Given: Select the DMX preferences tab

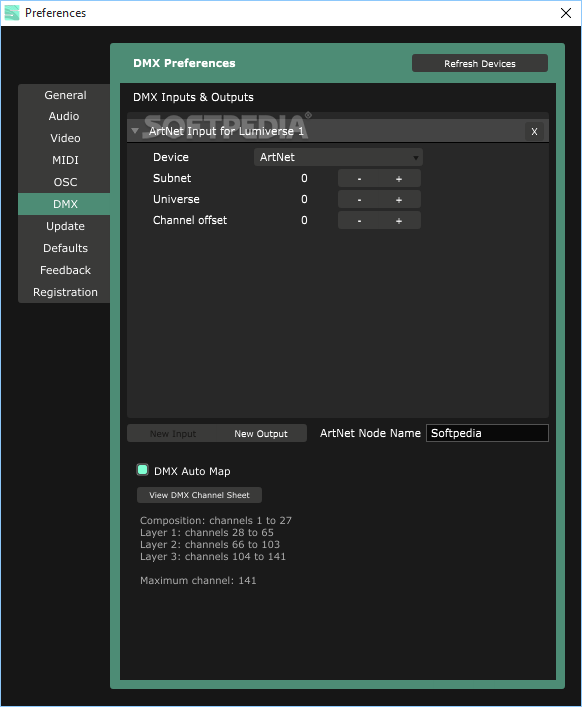Looking at the screenshot, I should (65, 204).
